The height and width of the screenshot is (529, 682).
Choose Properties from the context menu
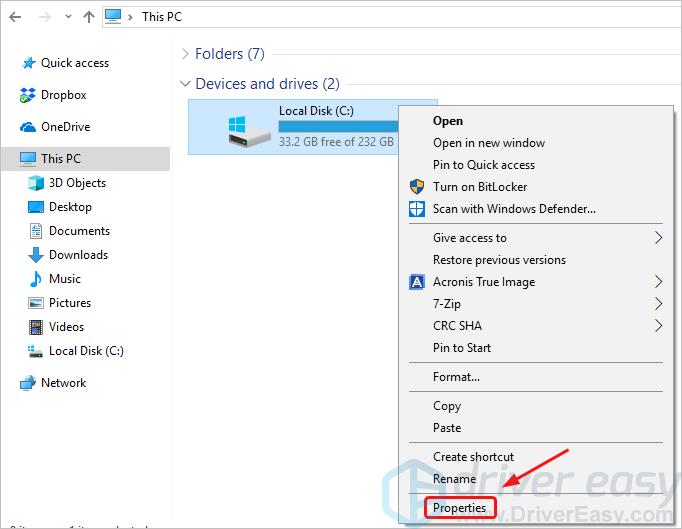pos(459,508)
